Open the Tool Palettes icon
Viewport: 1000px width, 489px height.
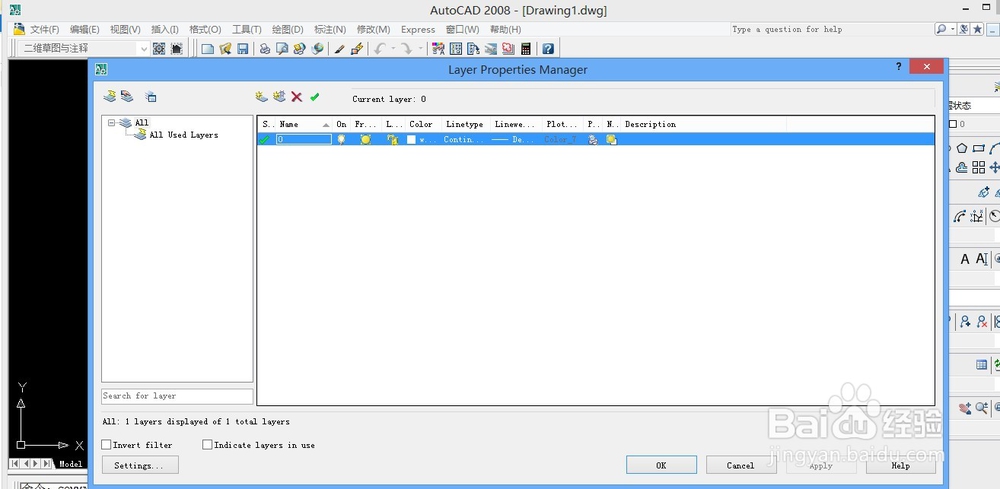[x=473, y=48]
